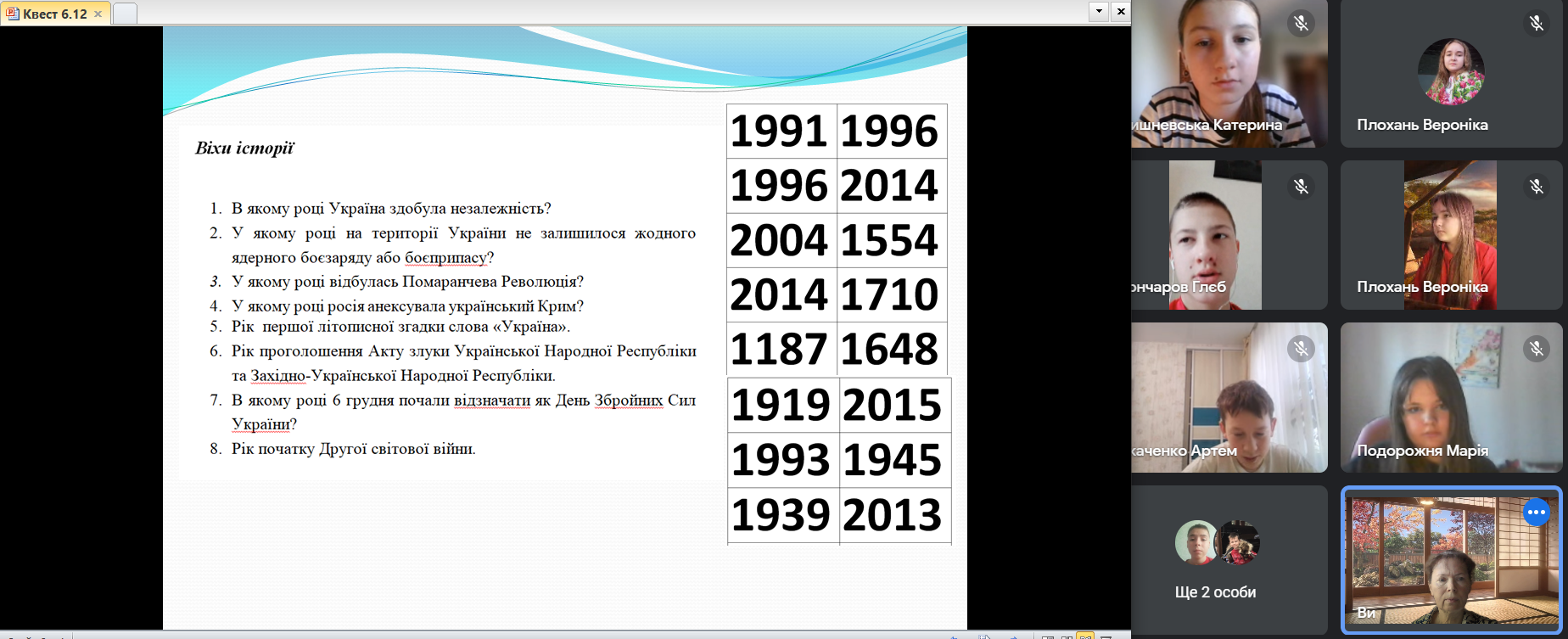Click the muted mic icon on Глєб's tile
The height and width of the screenshot is (639, 1568).
[1301, 186]
